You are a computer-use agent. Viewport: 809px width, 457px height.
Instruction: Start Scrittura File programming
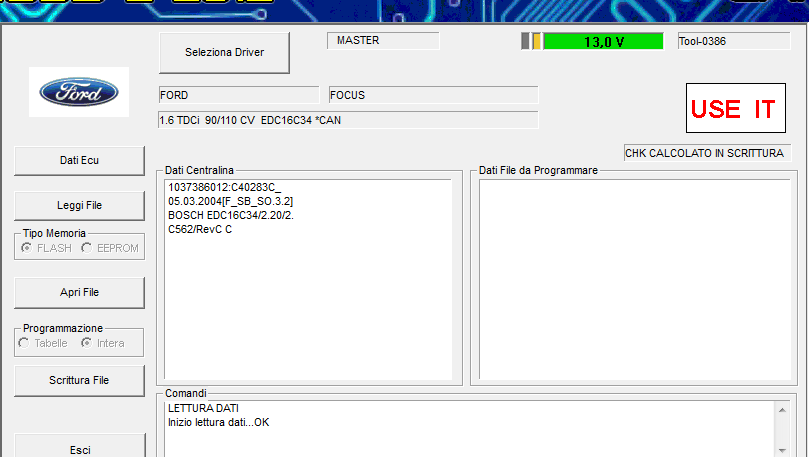pyautogui.click(x=79, y=381)
